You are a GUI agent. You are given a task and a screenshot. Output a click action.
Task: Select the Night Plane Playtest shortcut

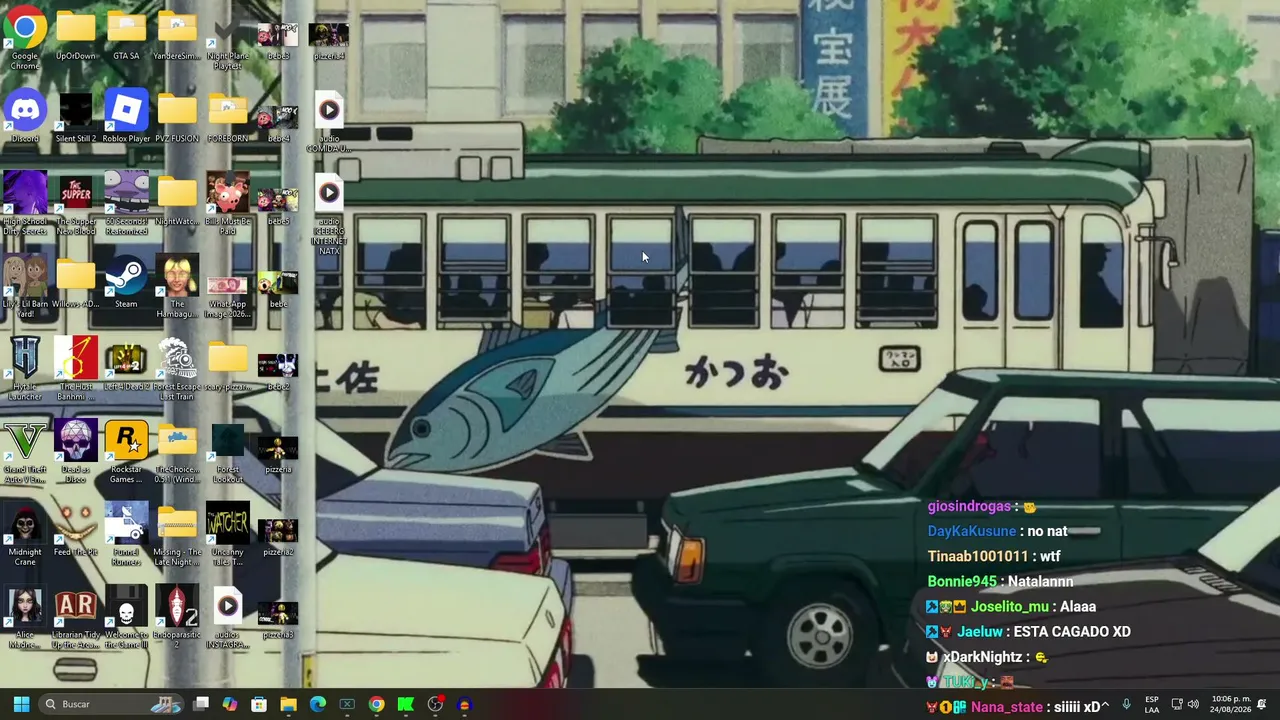pos(228,41)
